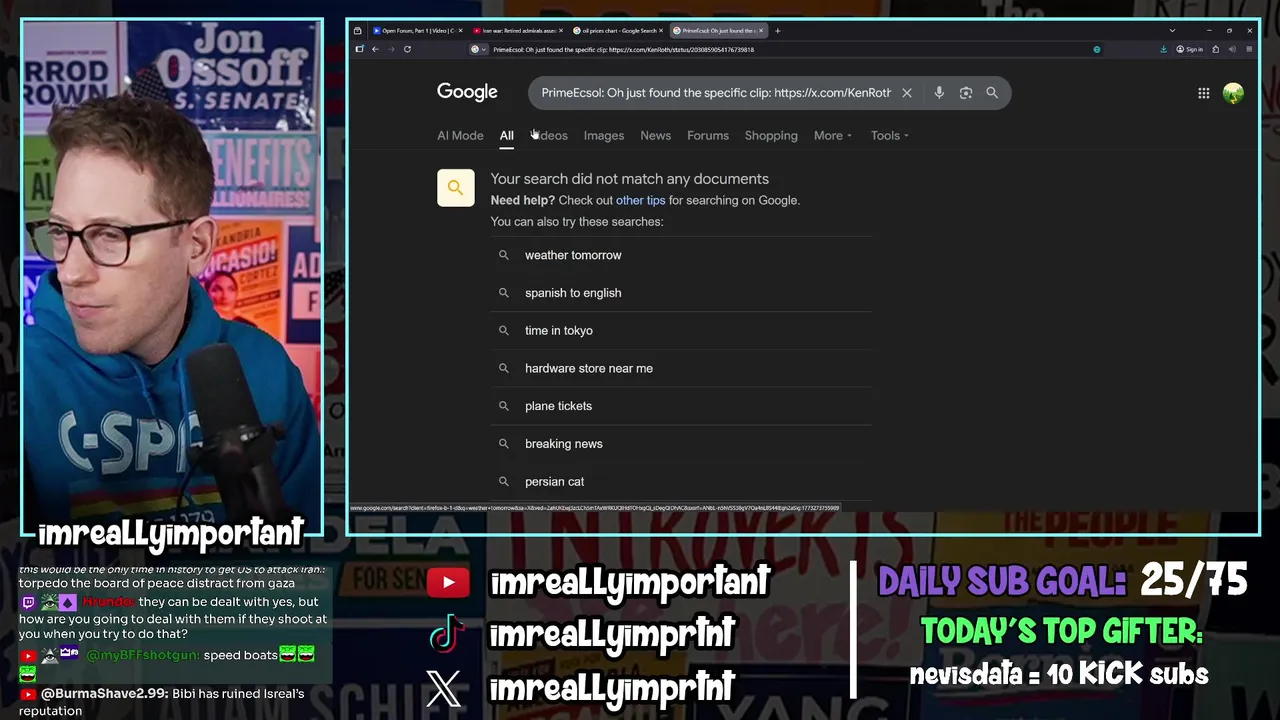Reload the current page
Screen dimensions: 1280x720
coord(407,49)
